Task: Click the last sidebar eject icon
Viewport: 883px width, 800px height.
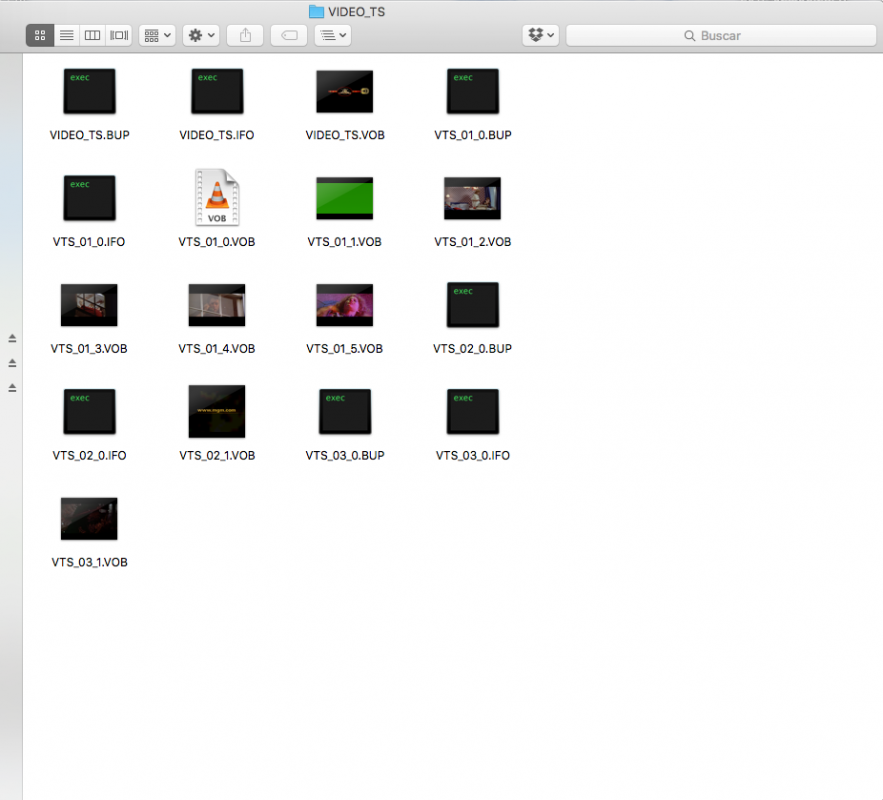Action: [x=12, y=388]
